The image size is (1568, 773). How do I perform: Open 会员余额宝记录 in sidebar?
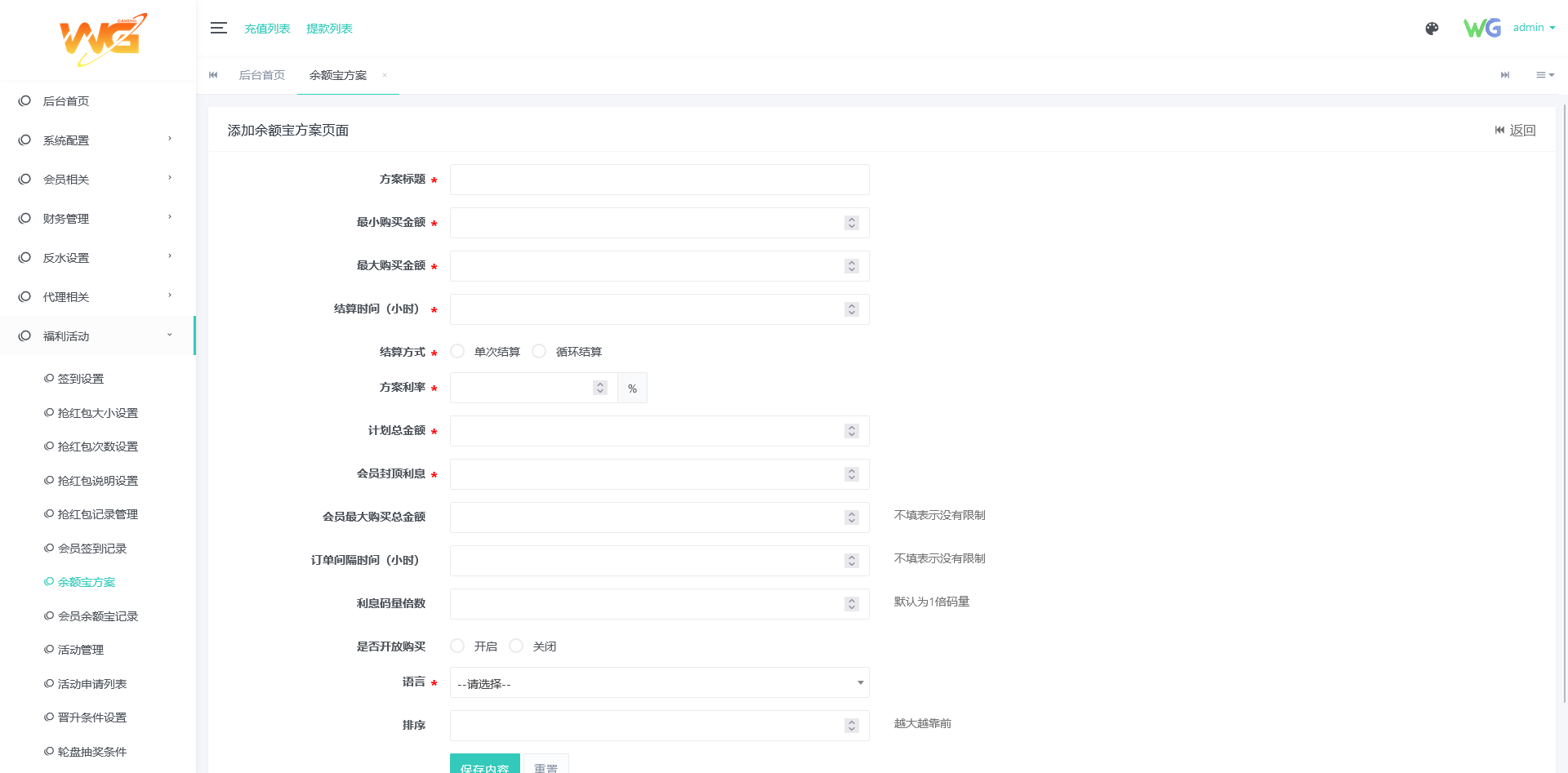point(97,616)
